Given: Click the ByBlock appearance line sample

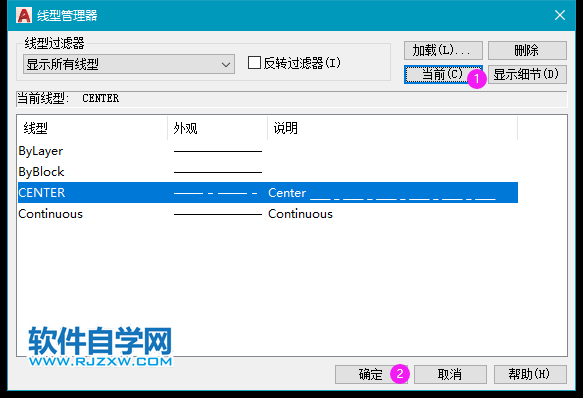Looking at the screenshot, I should [x=218, y=172].
